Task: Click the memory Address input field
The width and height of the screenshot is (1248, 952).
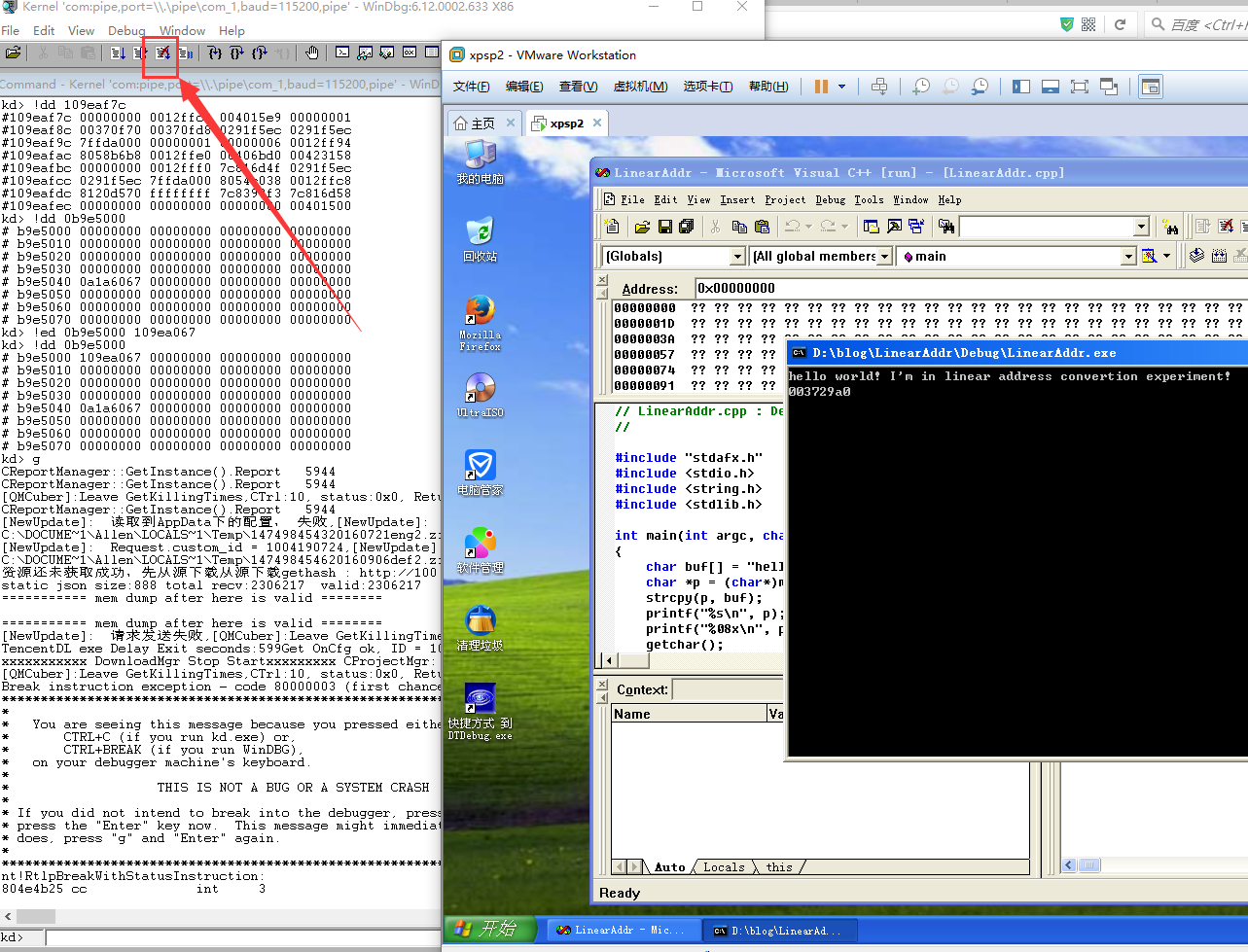Action: point(971,288)
